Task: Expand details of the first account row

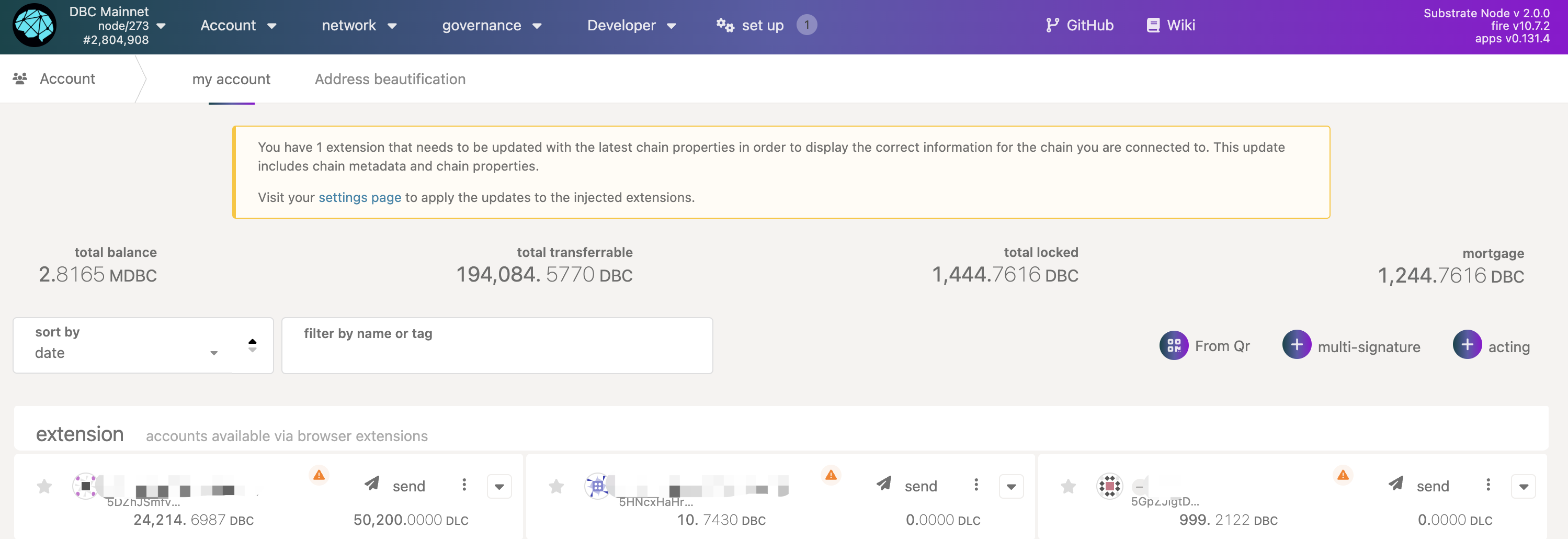Action: [499, 487]
